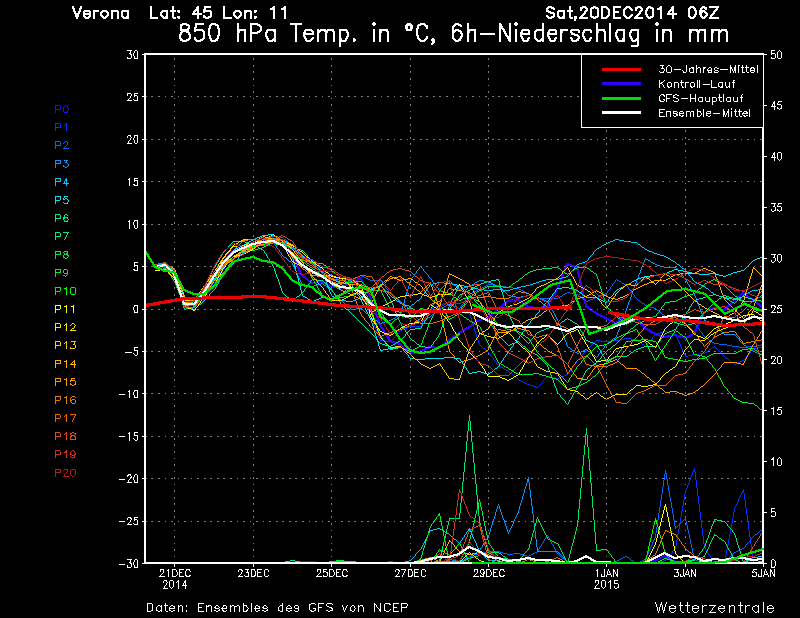
Task: Click the P11 member label
Action: [x=65, y=309]
